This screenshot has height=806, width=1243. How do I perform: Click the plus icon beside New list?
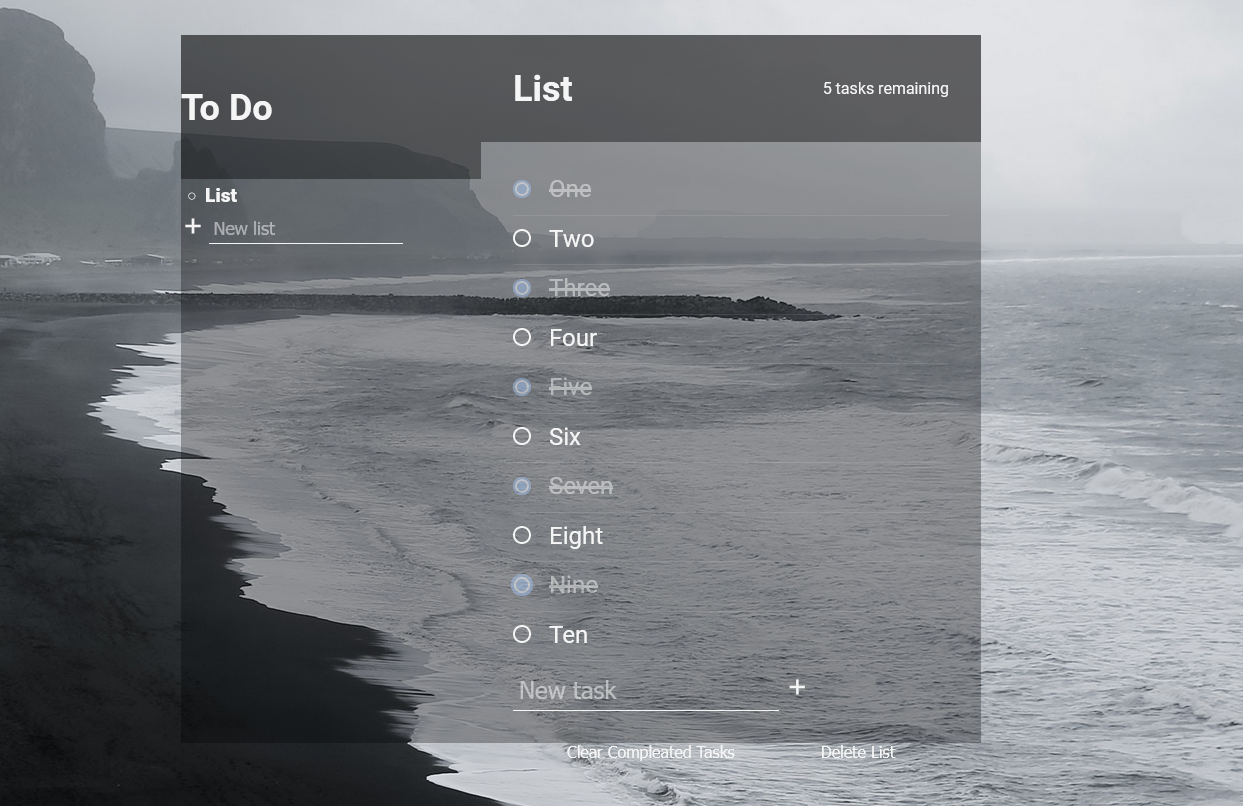193,227
